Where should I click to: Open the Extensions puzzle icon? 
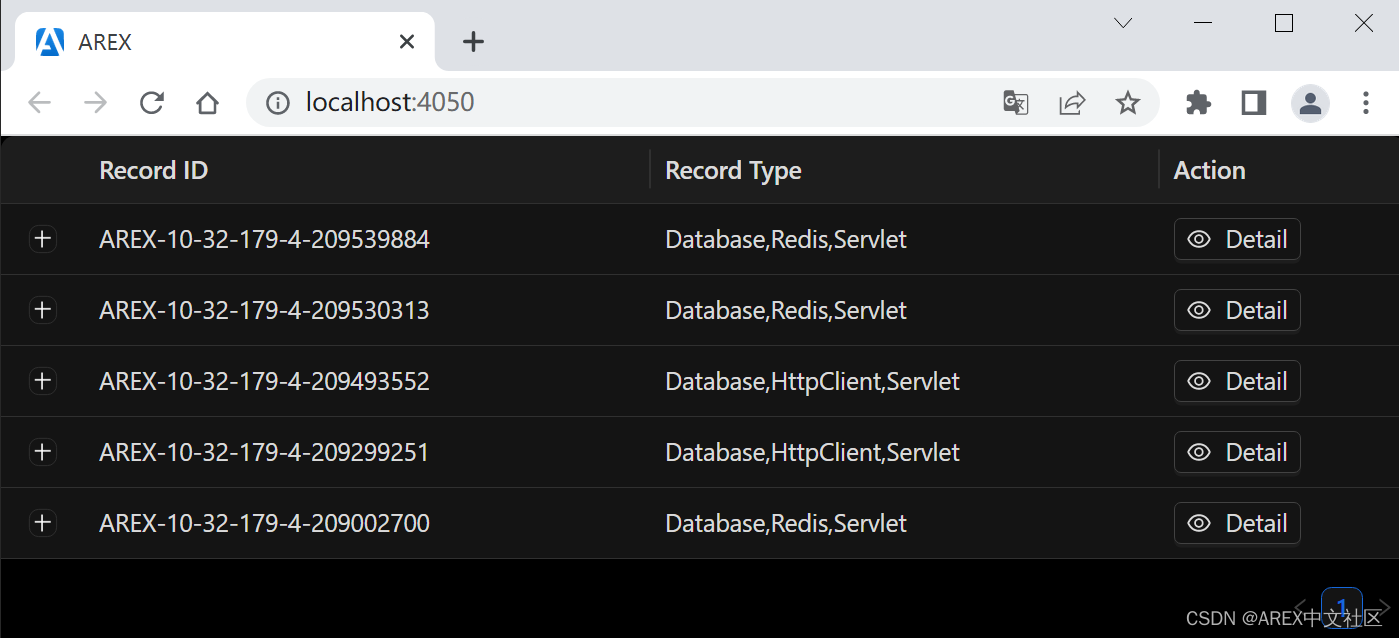[1198, 102]
